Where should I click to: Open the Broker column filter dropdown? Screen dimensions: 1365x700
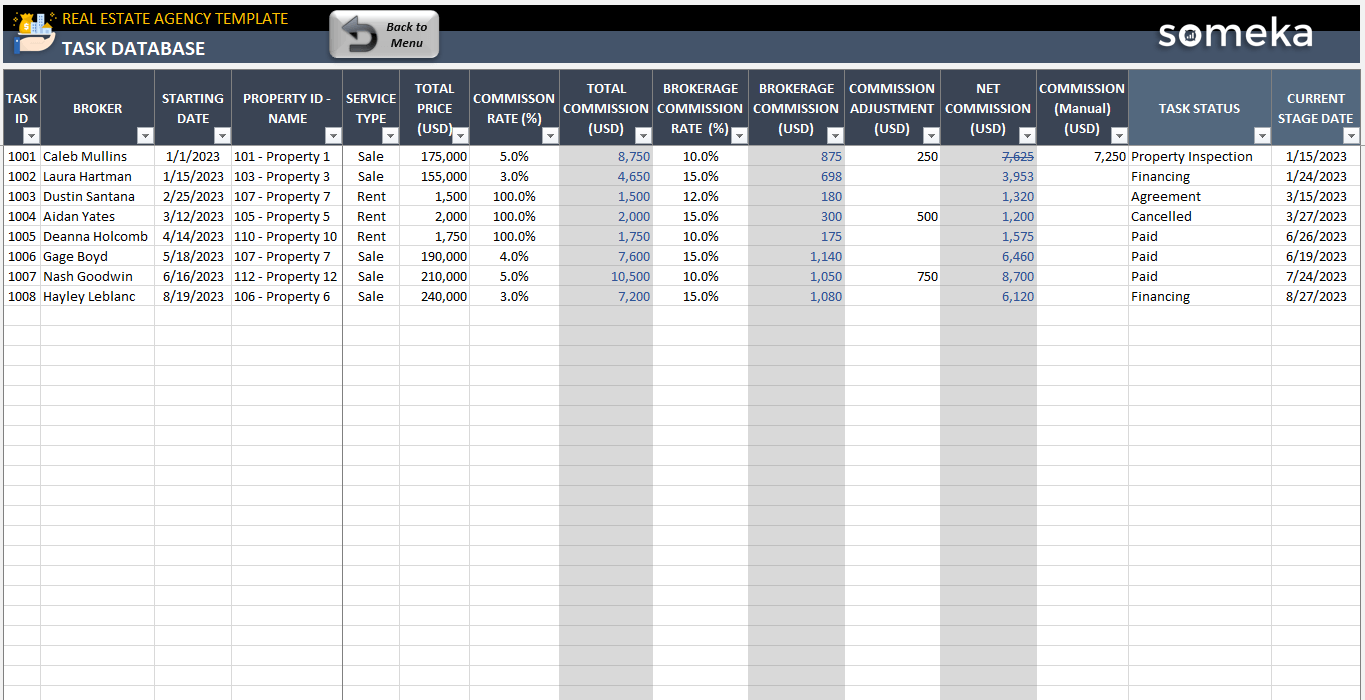click(x=145, y=136)
